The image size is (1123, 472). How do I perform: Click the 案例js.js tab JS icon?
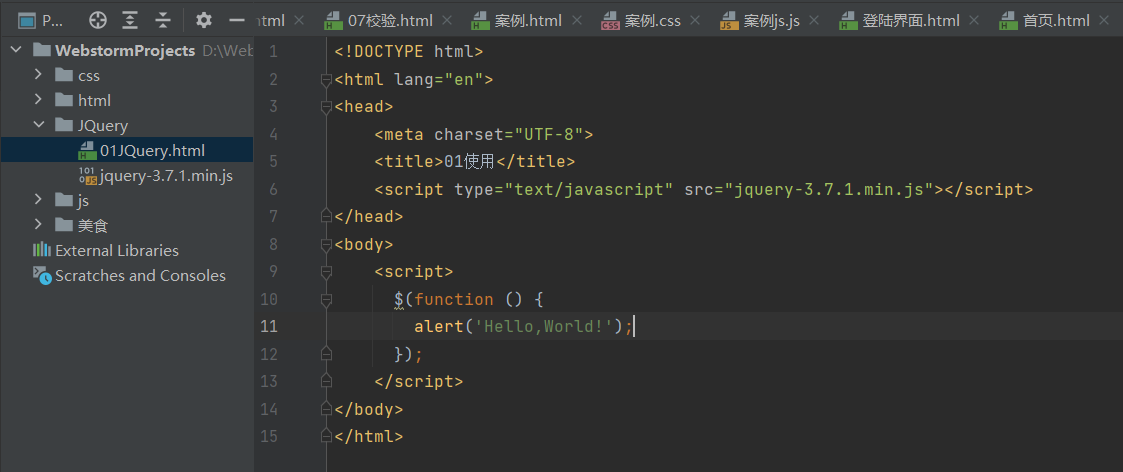(x=729, y=21)
